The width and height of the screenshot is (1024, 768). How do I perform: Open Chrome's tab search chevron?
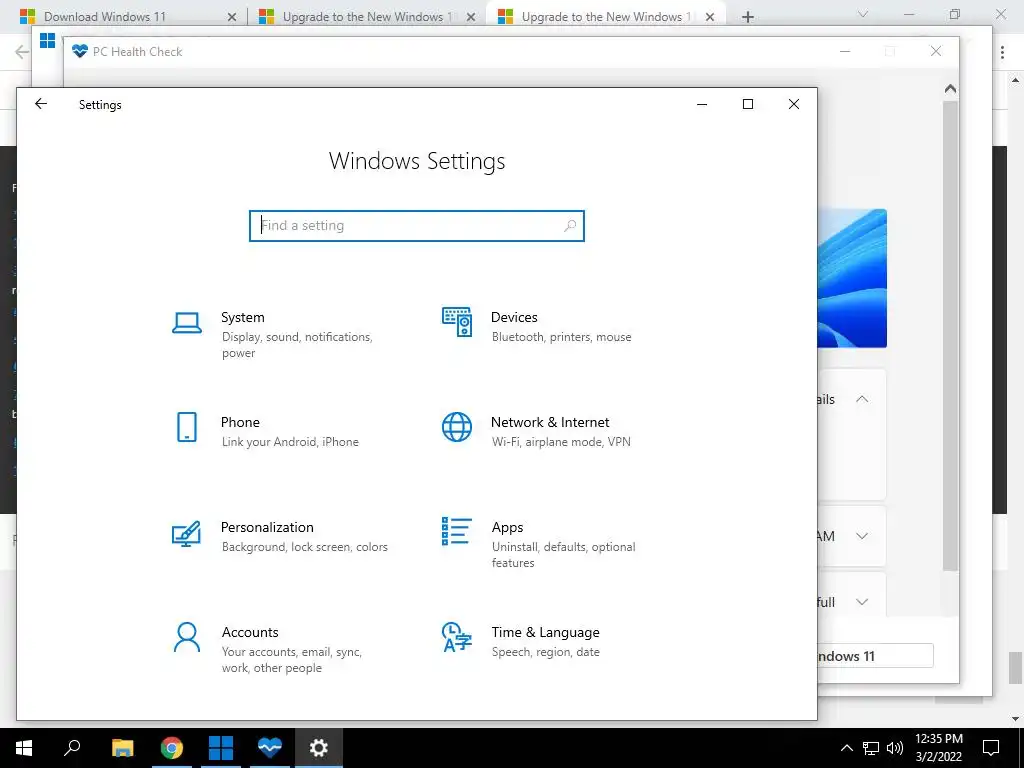[x=863, y=14]
